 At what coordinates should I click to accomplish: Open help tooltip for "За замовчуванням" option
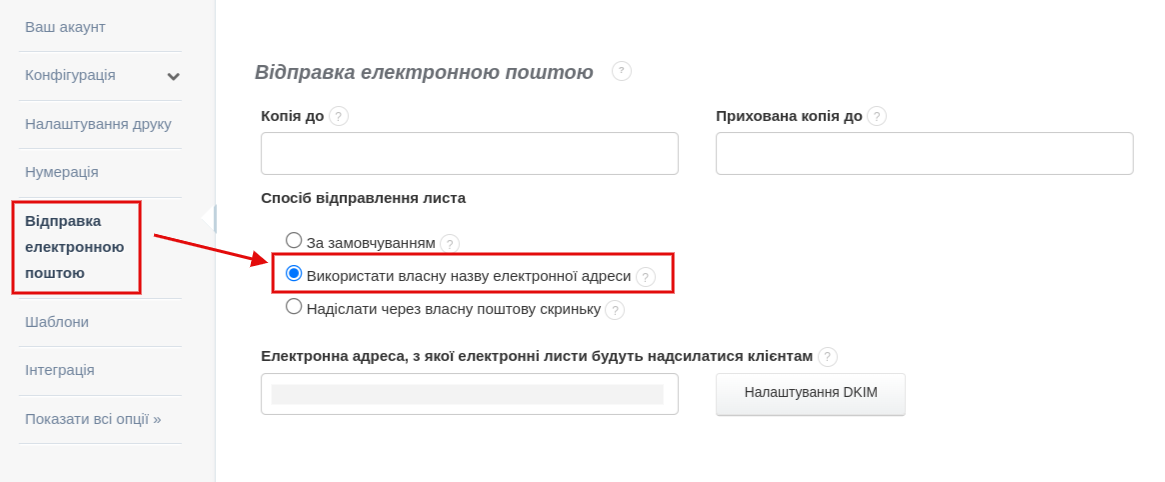coord(450,243)
